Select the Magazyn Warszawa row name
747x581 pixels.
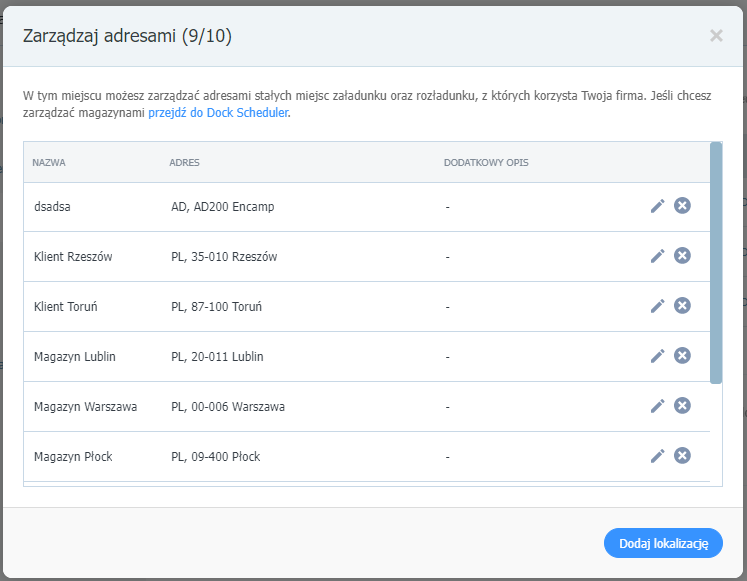(85, 407)
